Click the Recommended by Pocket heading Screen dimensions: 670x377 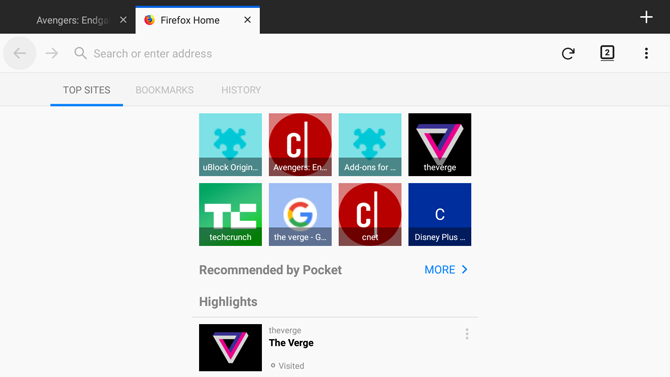(x=270, y=270)
